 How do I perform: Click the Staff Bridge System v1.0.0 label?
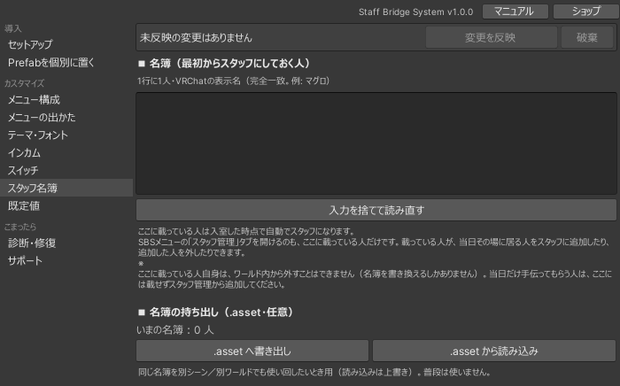click(416, 12)
